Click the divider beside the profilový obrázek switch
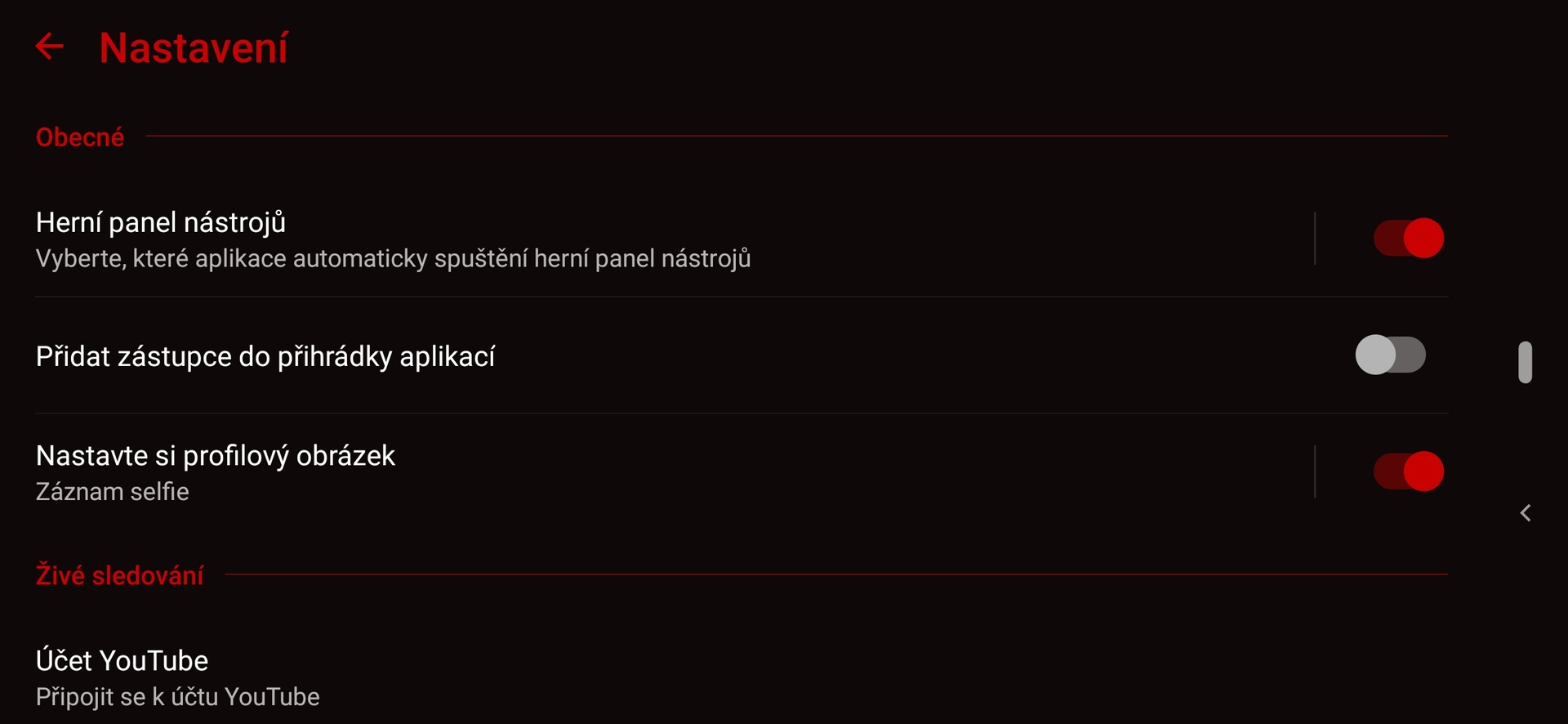 pos(1315,471)
